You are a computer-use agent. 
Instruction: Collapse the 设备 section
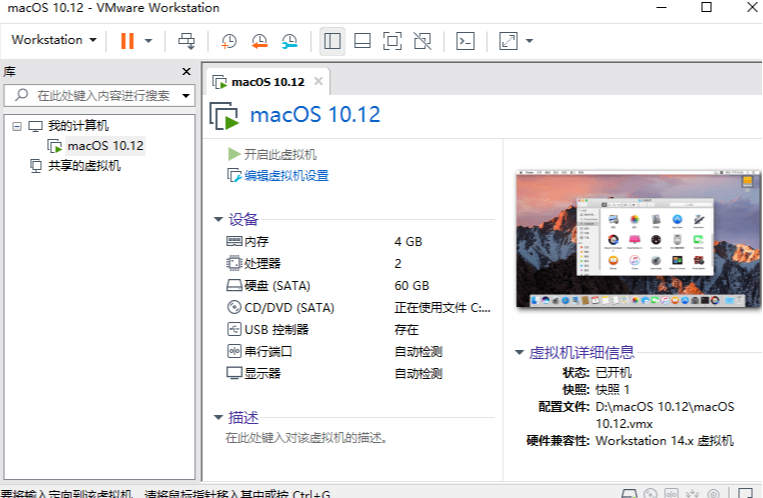tap(218, 220)
